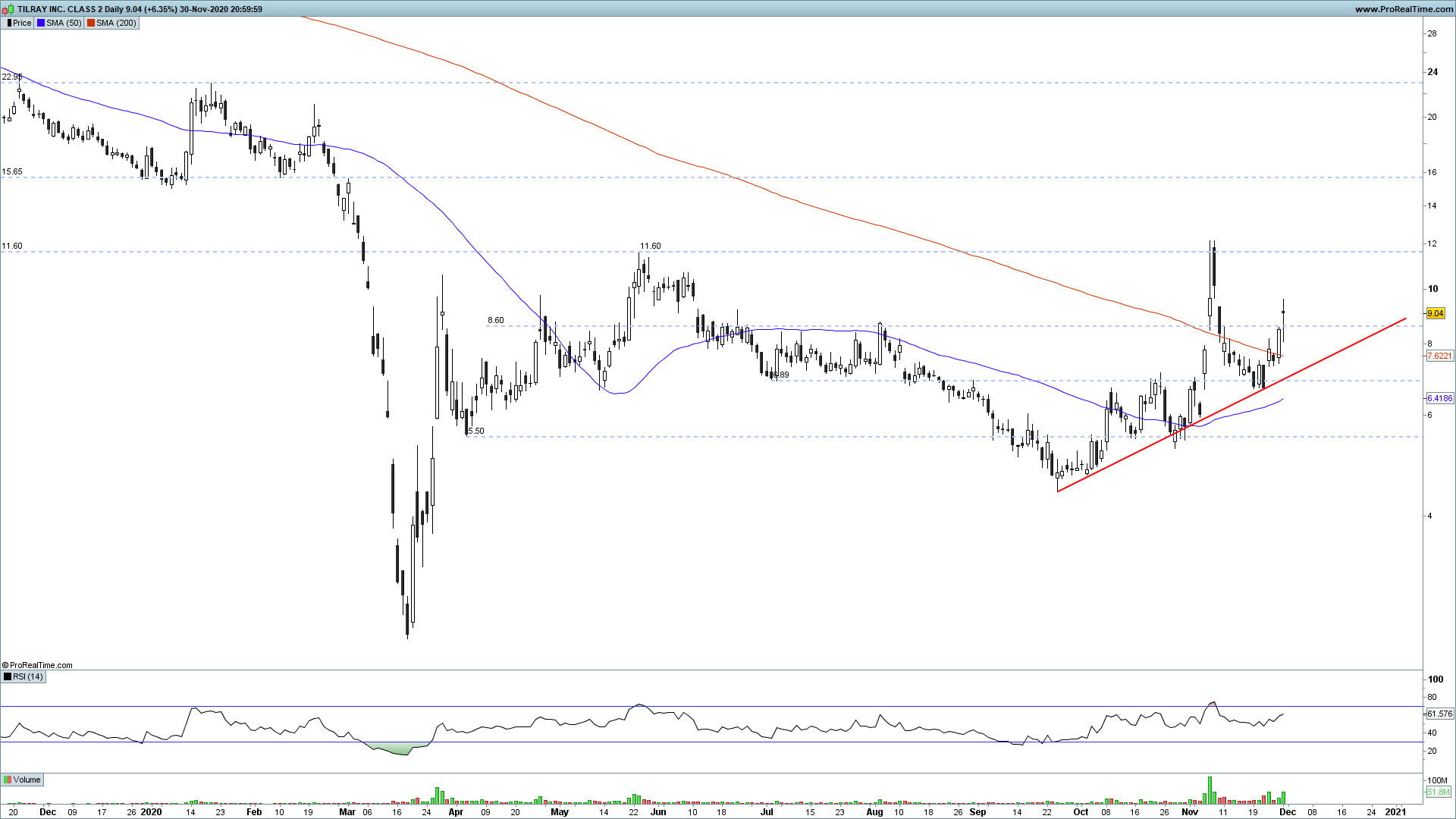This screenshot has width=1456, height=819.
Task: Open the Volume panel label
Action: coord(27,780)
